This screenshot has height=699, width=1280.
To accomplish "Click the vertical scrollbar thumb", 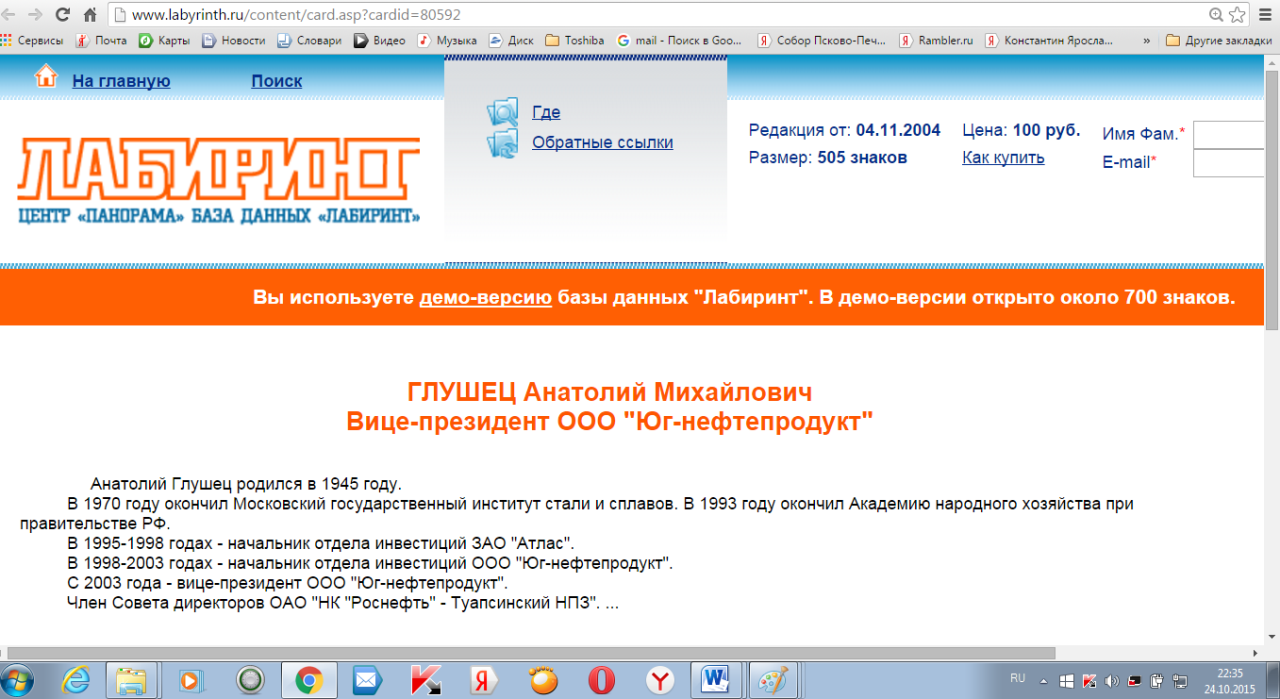I will [x=1272, y=200].
